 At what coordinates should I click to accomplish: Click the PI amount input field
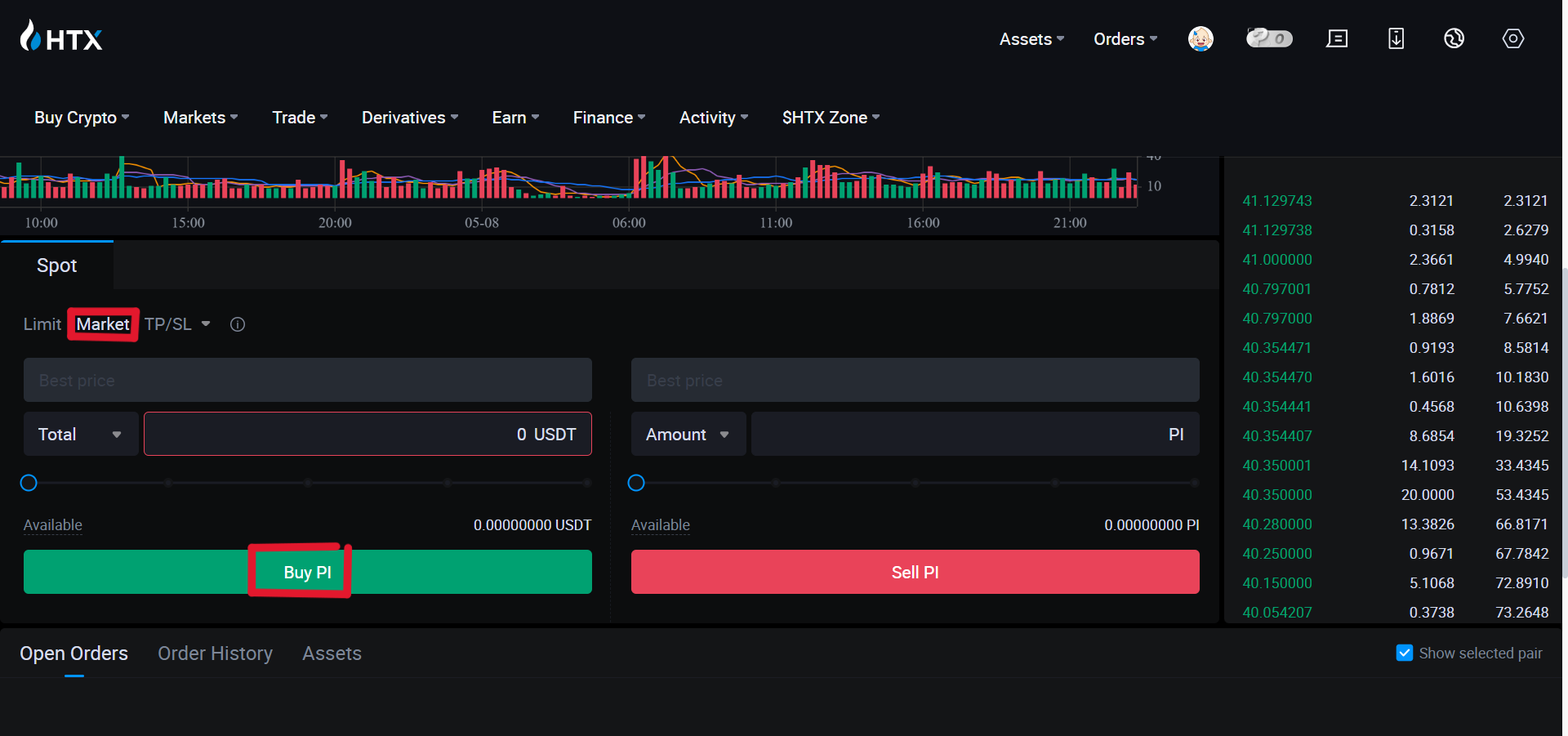975,434
